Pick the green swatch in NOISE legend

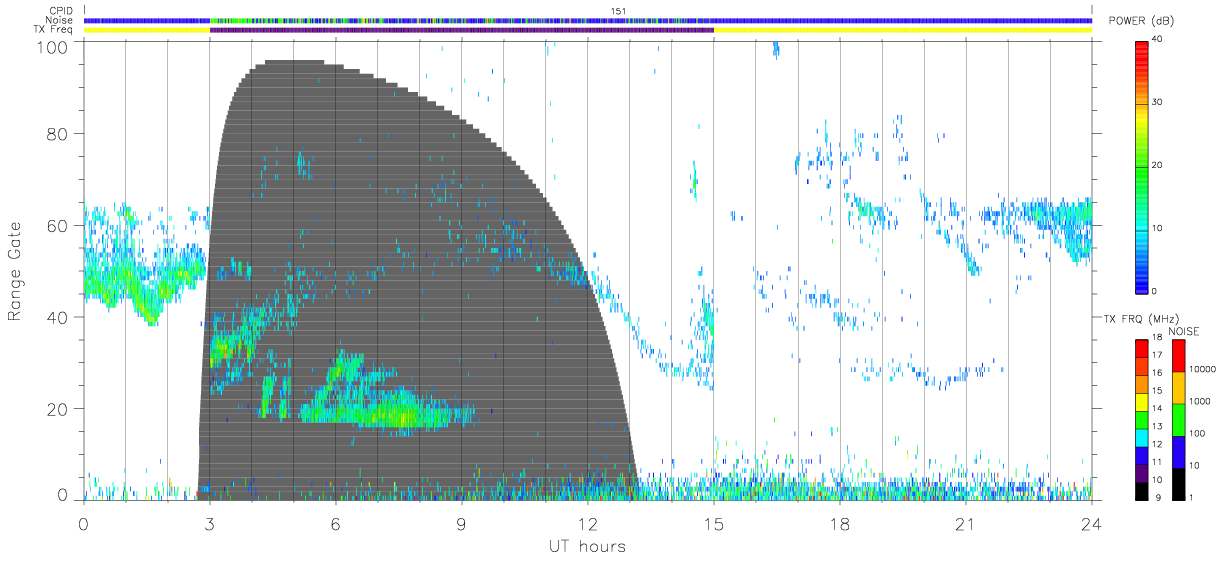[1178, 420]
